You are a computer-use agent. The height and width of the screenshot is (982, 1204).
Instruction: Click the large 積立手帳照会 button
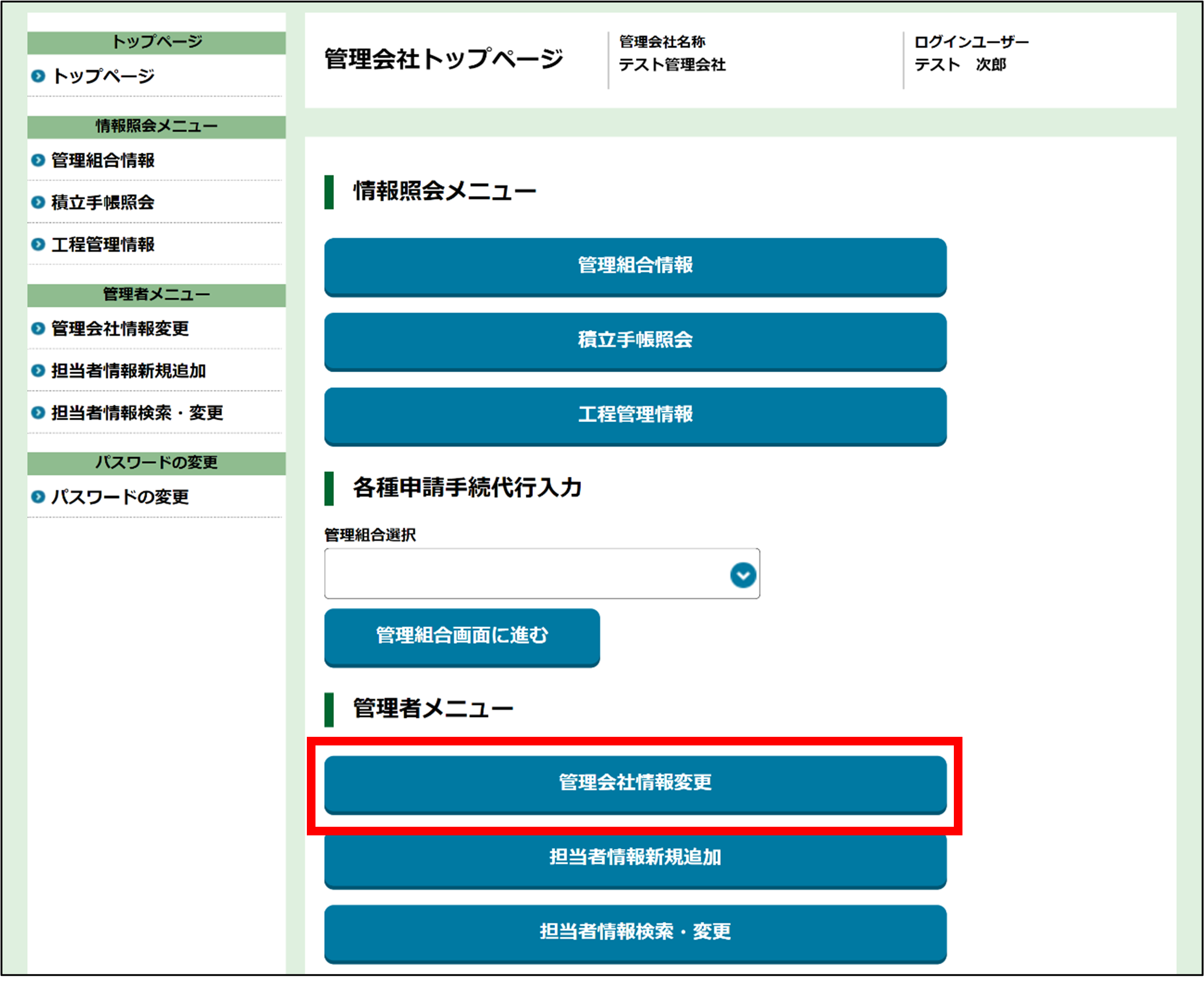635,341
